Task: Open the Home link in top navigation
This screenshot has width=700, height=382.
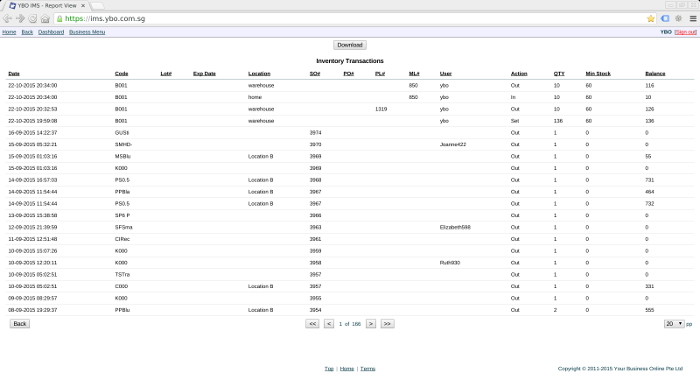Action: pos(9,32)
